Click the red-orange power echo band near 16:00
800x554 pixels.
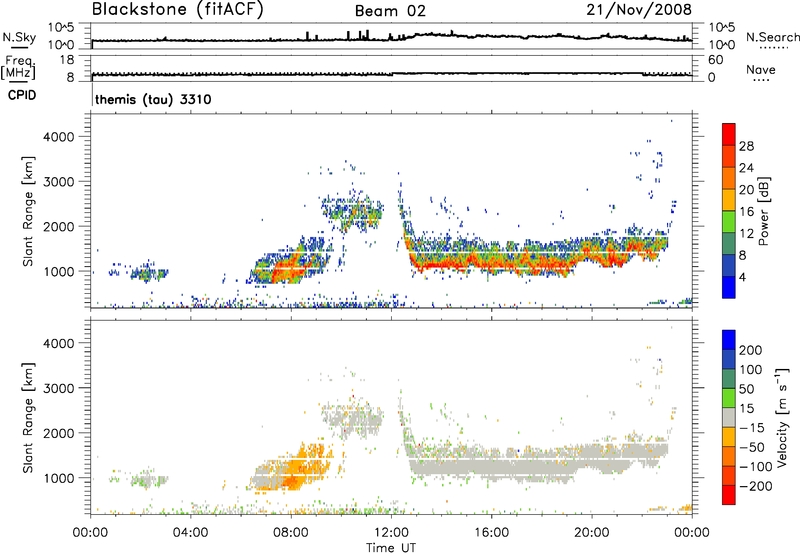491,263
